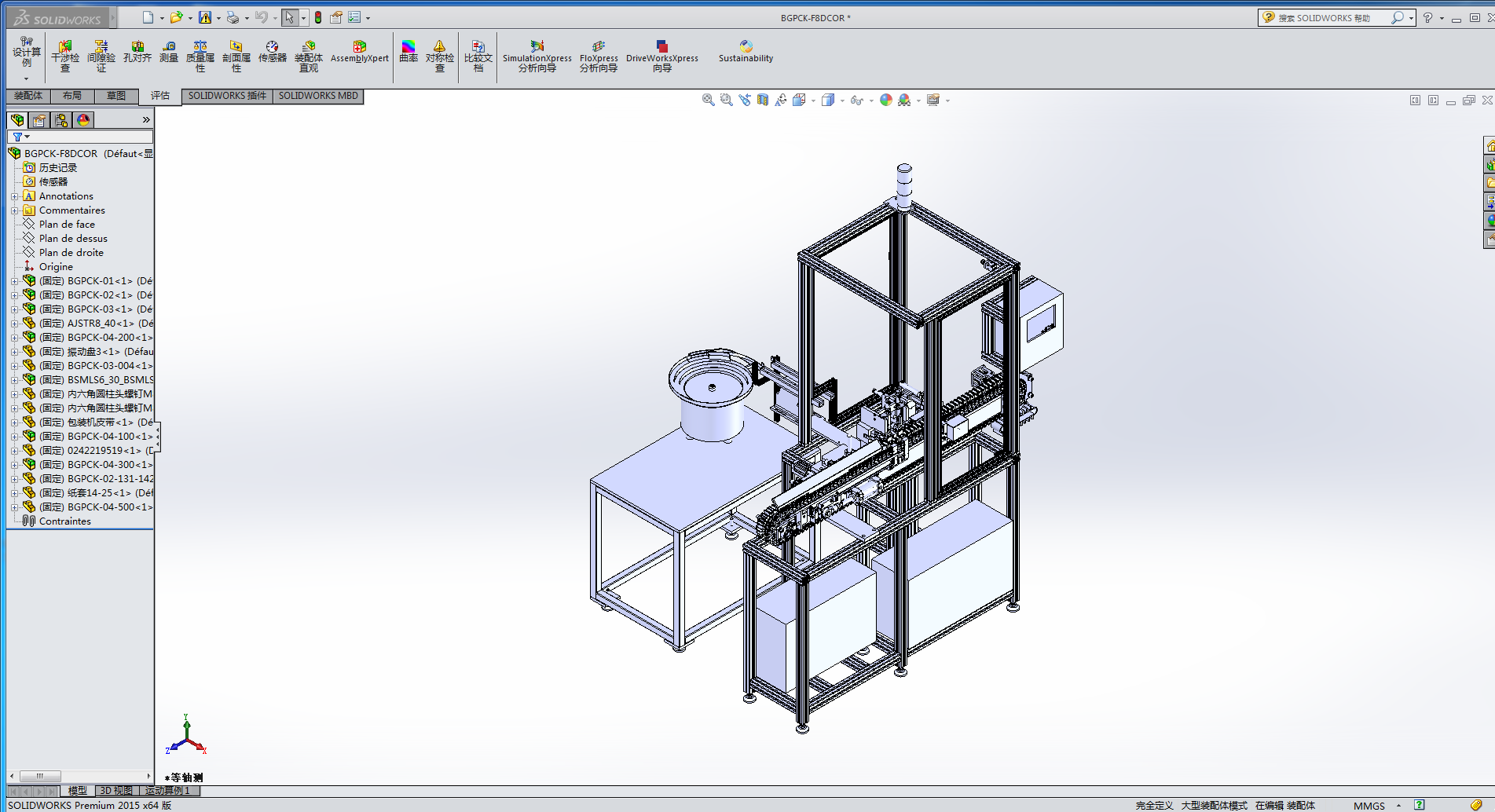
Task: Open the Sustainability tool
Action: 746,52
